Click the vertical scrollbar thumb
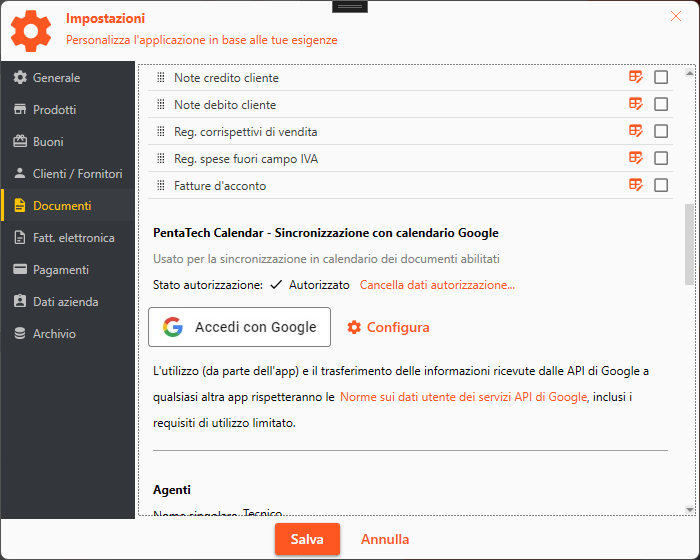 (x=690, y=244)
